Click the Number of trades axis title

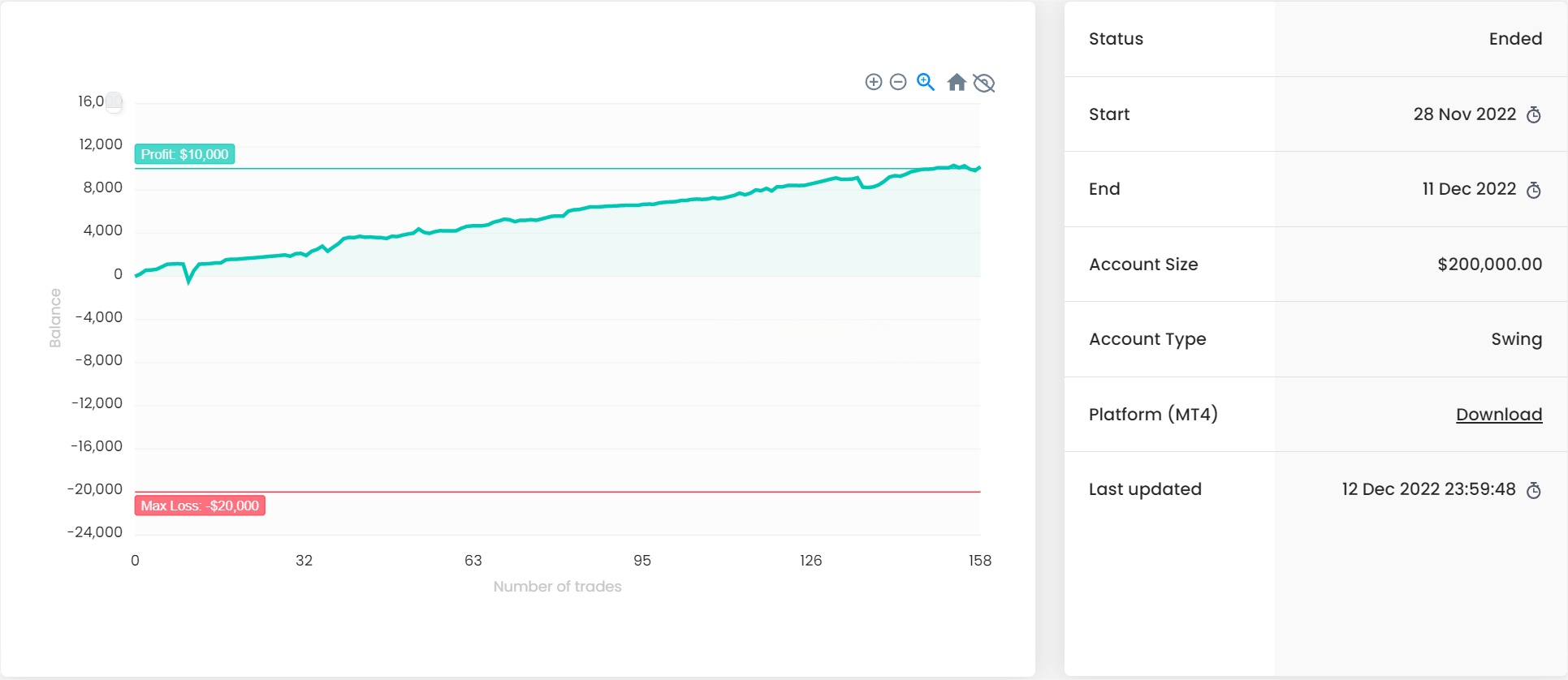557,587
